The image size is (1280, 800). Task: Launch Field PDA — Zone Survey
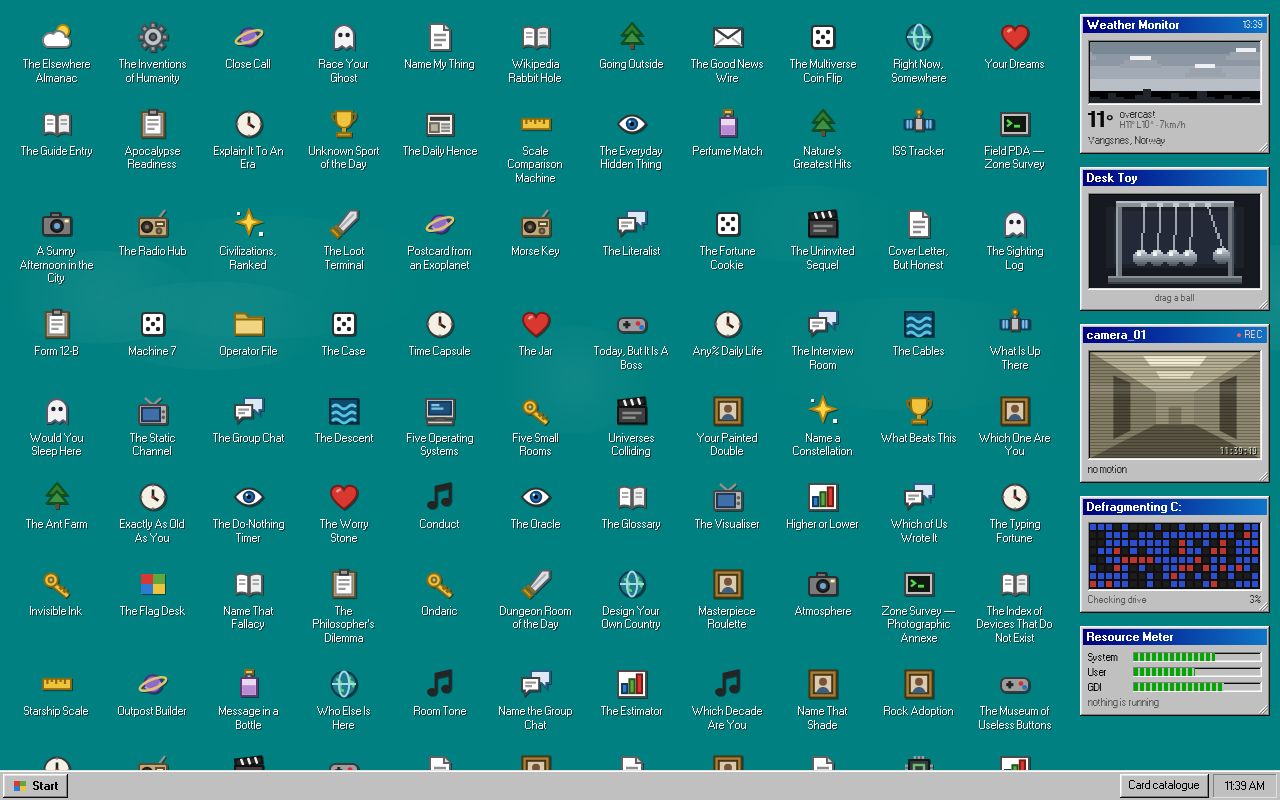point(1015,125)
